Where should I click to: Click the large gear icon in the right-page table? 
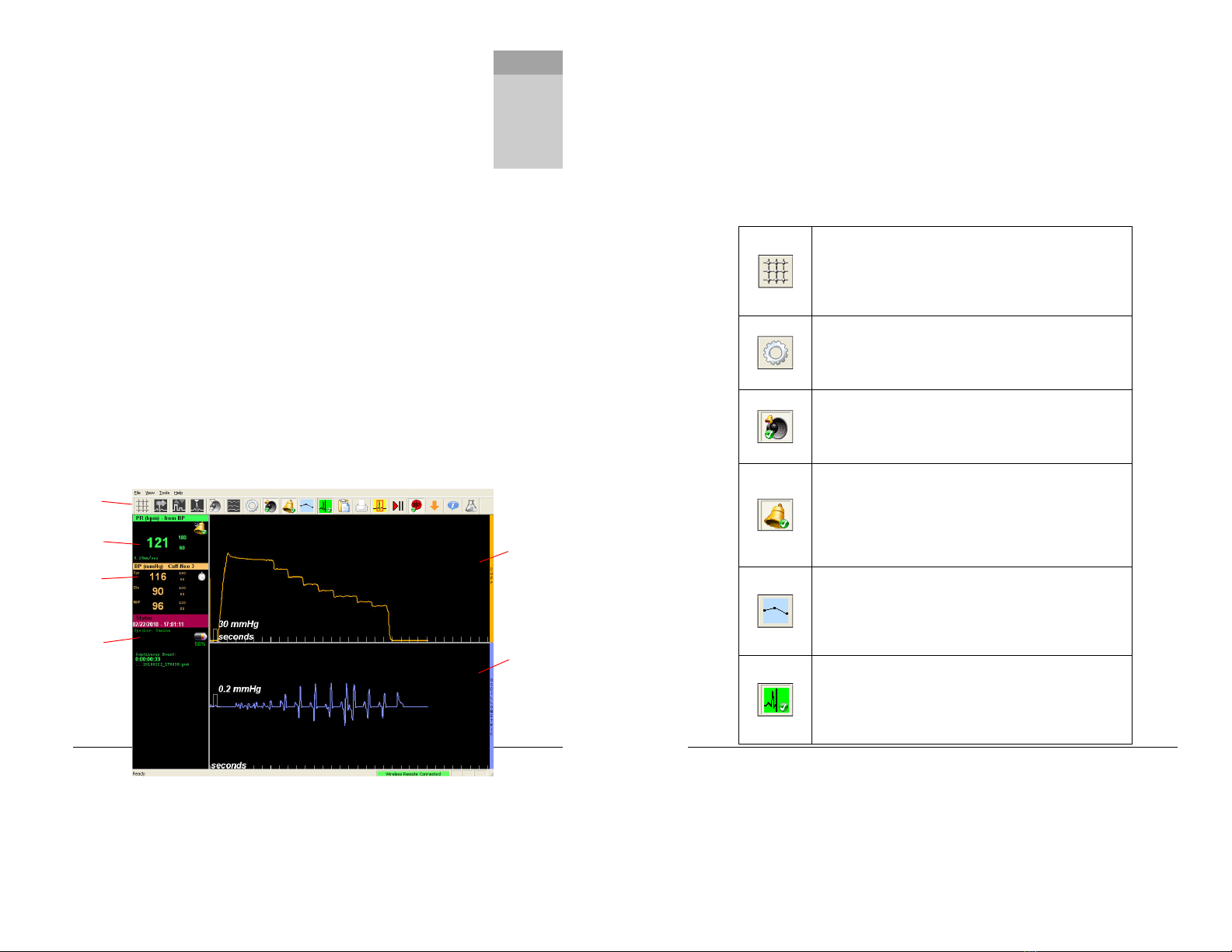[x=775, y=353]
